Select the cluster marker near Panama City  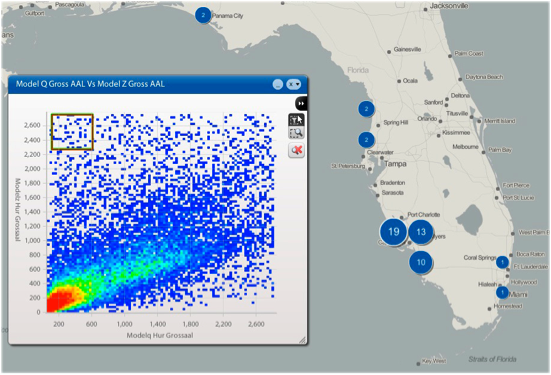pos(203,15)
